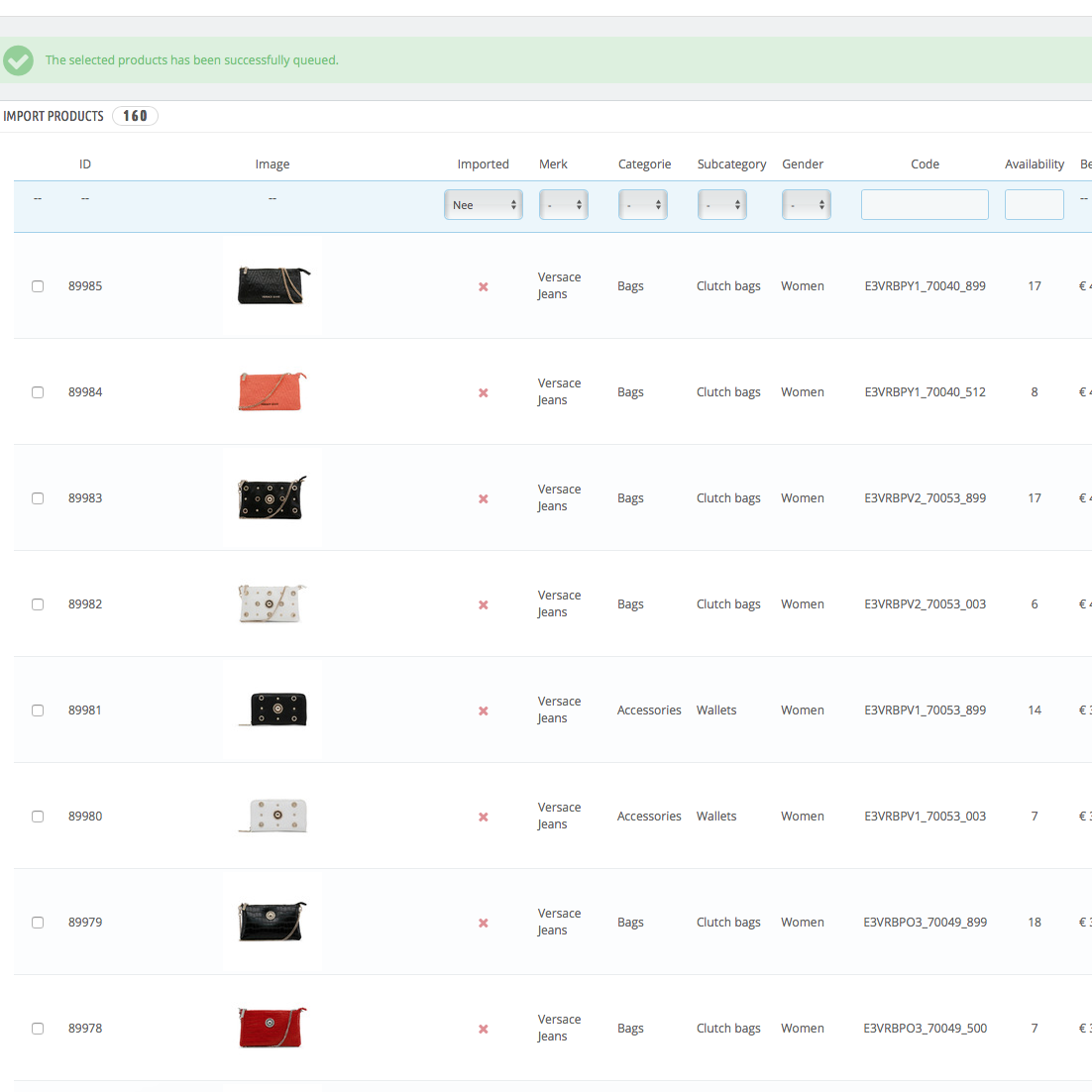The image size is (1092, 1092).
Task: Sort by the Code column header
Action: (925, 164)
